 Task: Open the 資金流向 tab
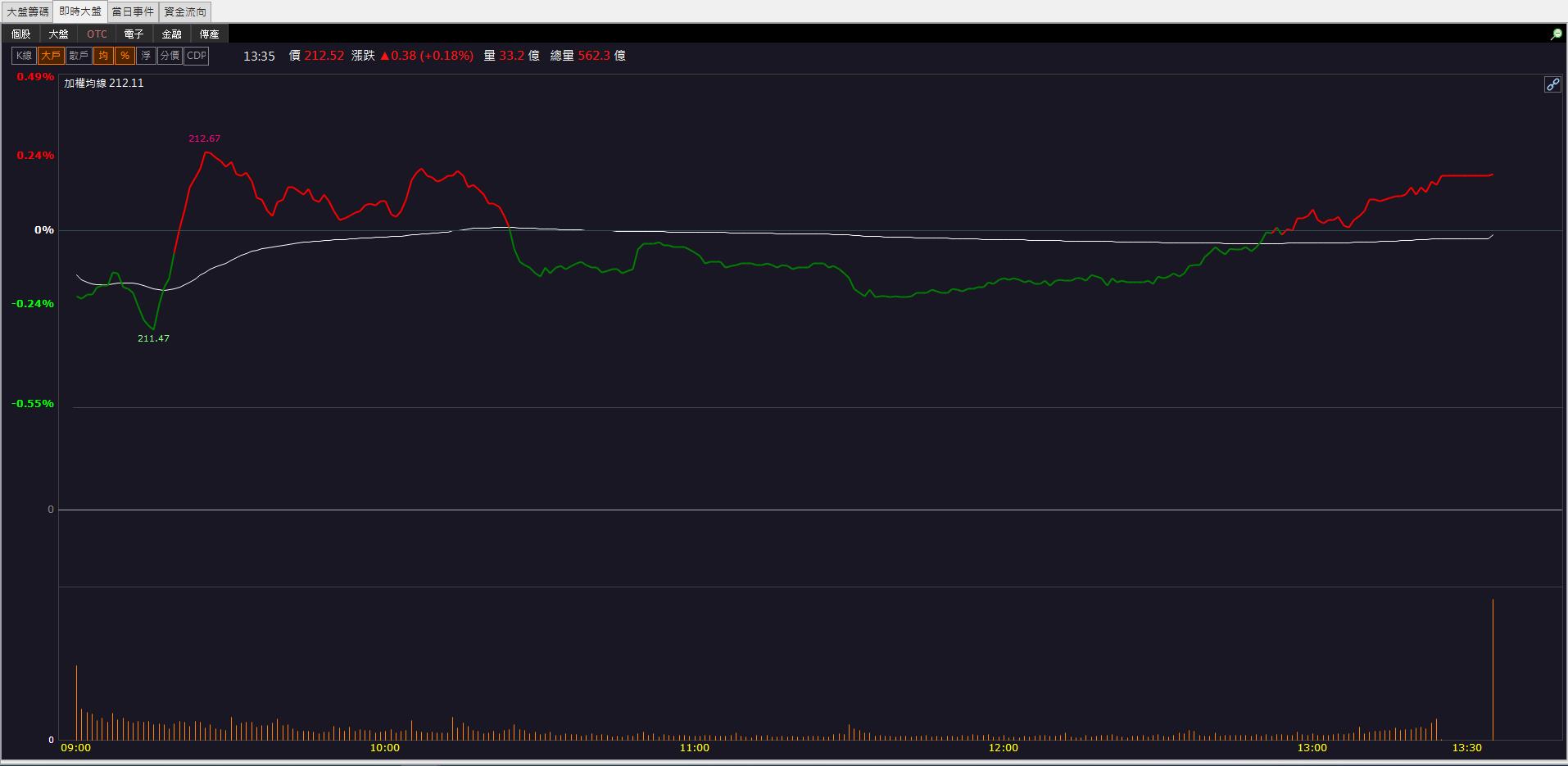click(x=185, y=11)
